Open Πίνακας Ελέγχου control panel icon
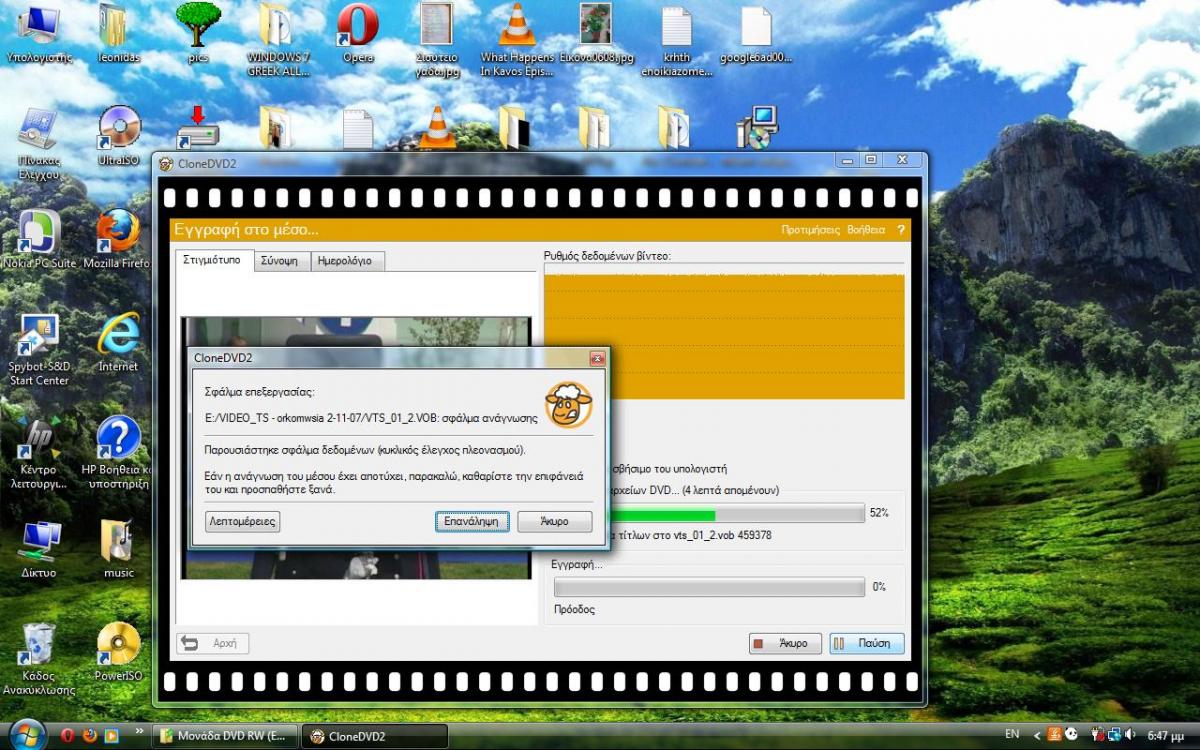This screenshot has height=750, width=1200. point(39,142)
